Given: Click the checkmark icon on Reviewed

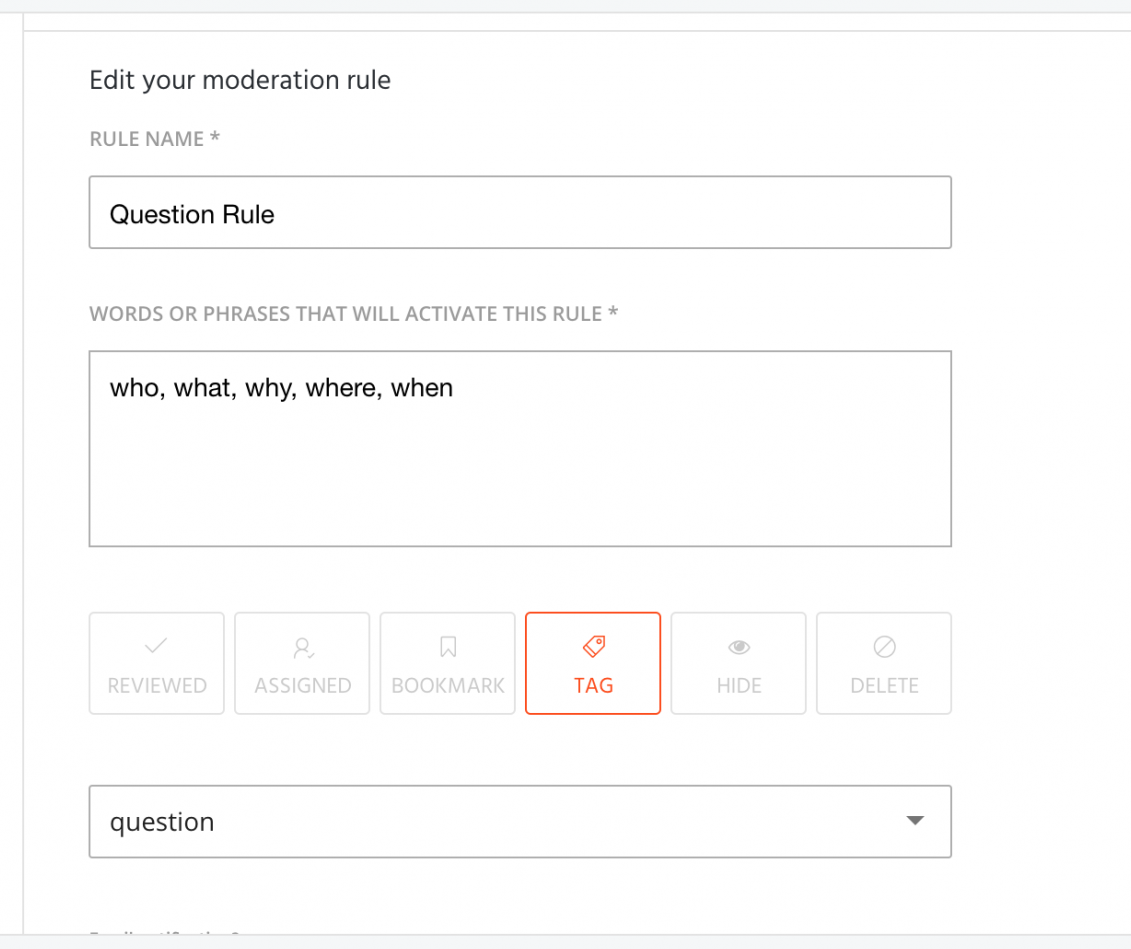Looking at the screenshot, I should tap(156, 645).
